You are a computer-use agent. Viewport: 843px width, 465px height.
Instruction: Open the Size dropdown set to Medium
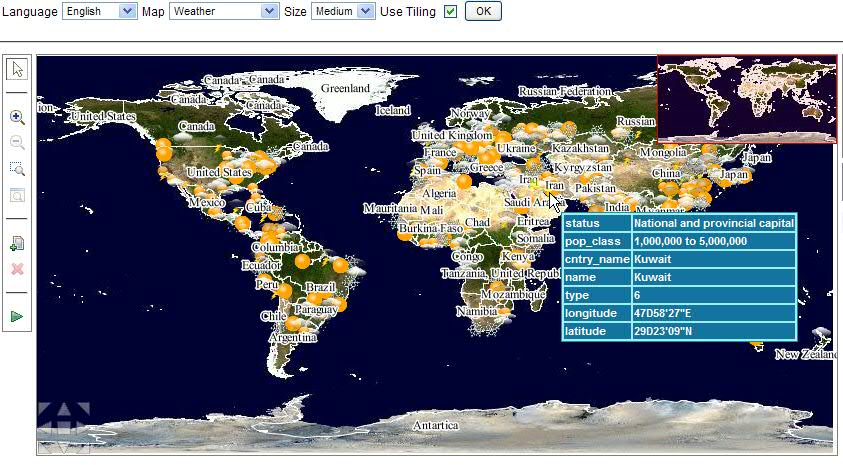click(x=343, y=11)
